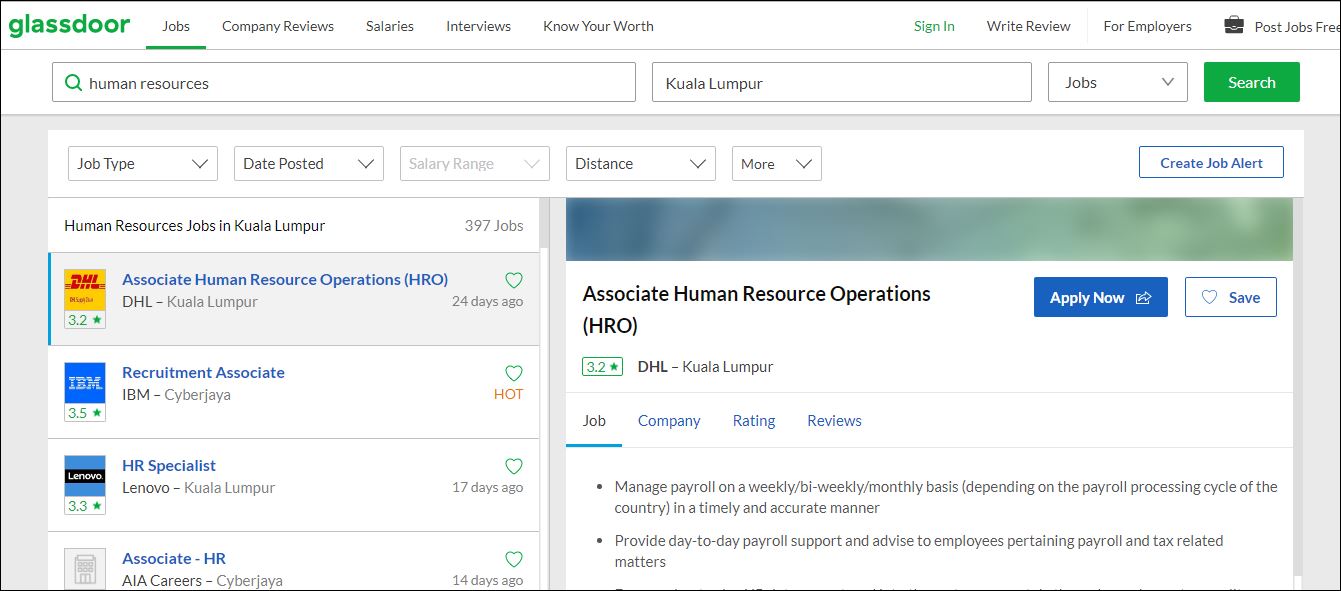Click the green Search button
Screen dimensions: 1341x591
click(x=1252, y=83)
